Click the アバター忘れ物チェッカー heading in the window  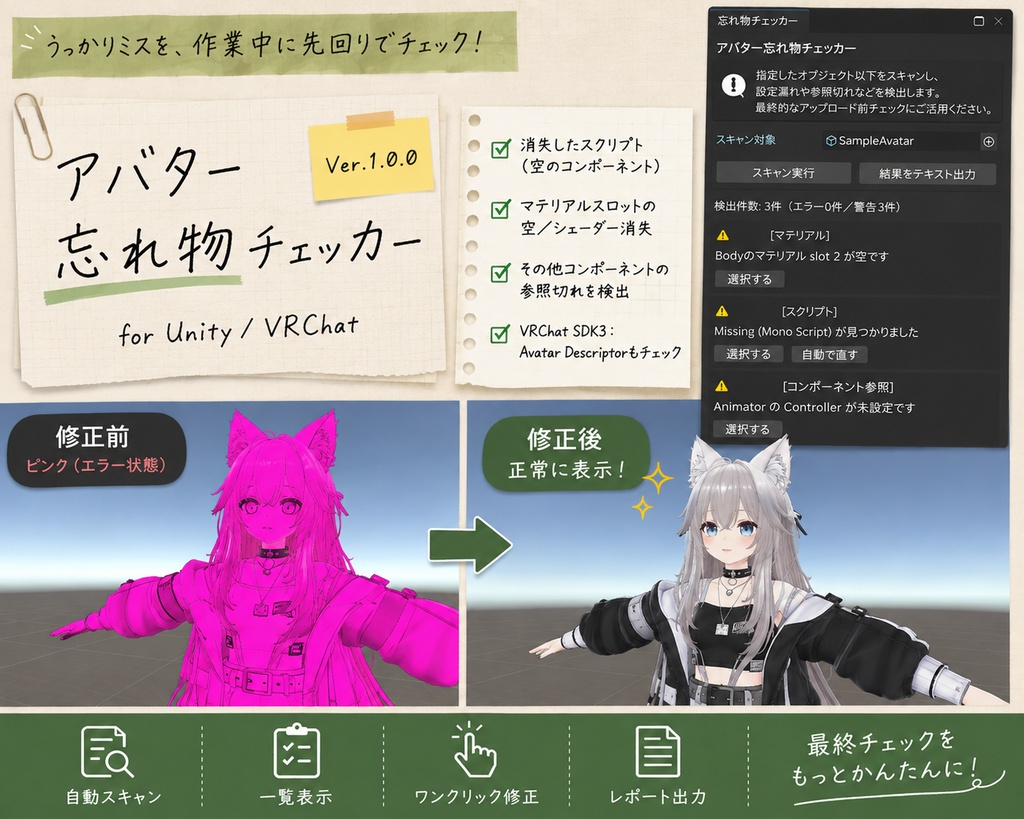[786, 48]
